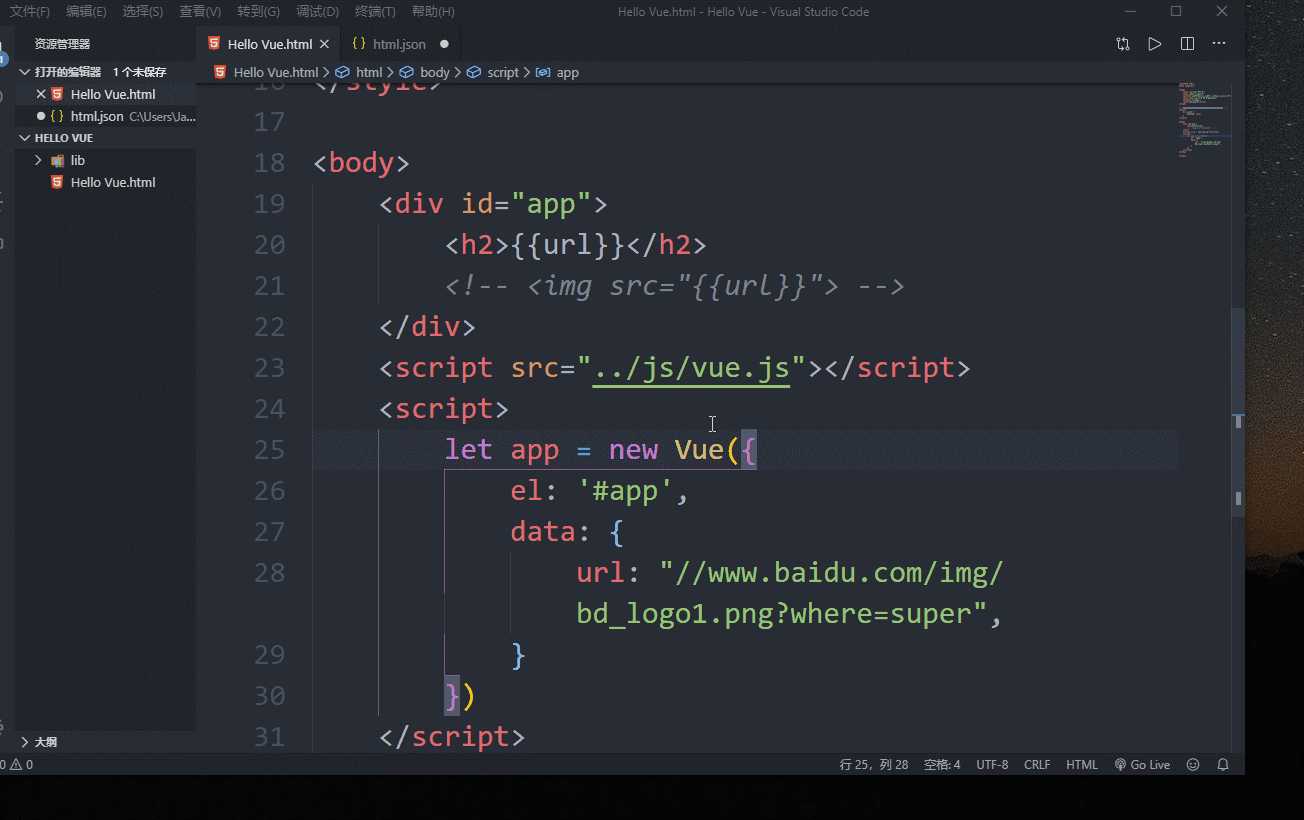Click the lib folder icon

[58, 160]
